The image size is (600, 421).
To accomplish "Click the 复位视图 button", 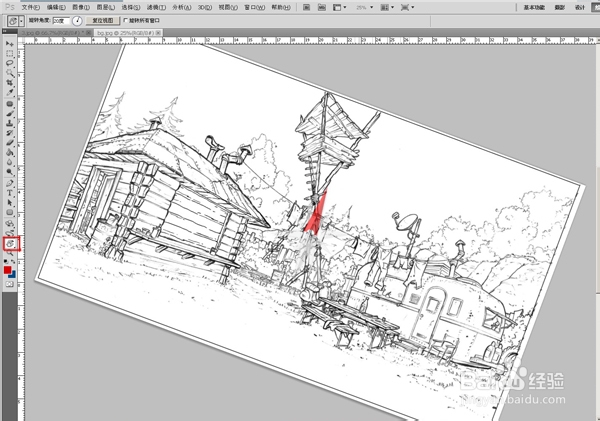I will pyautogui.click(x=103, y=20).
